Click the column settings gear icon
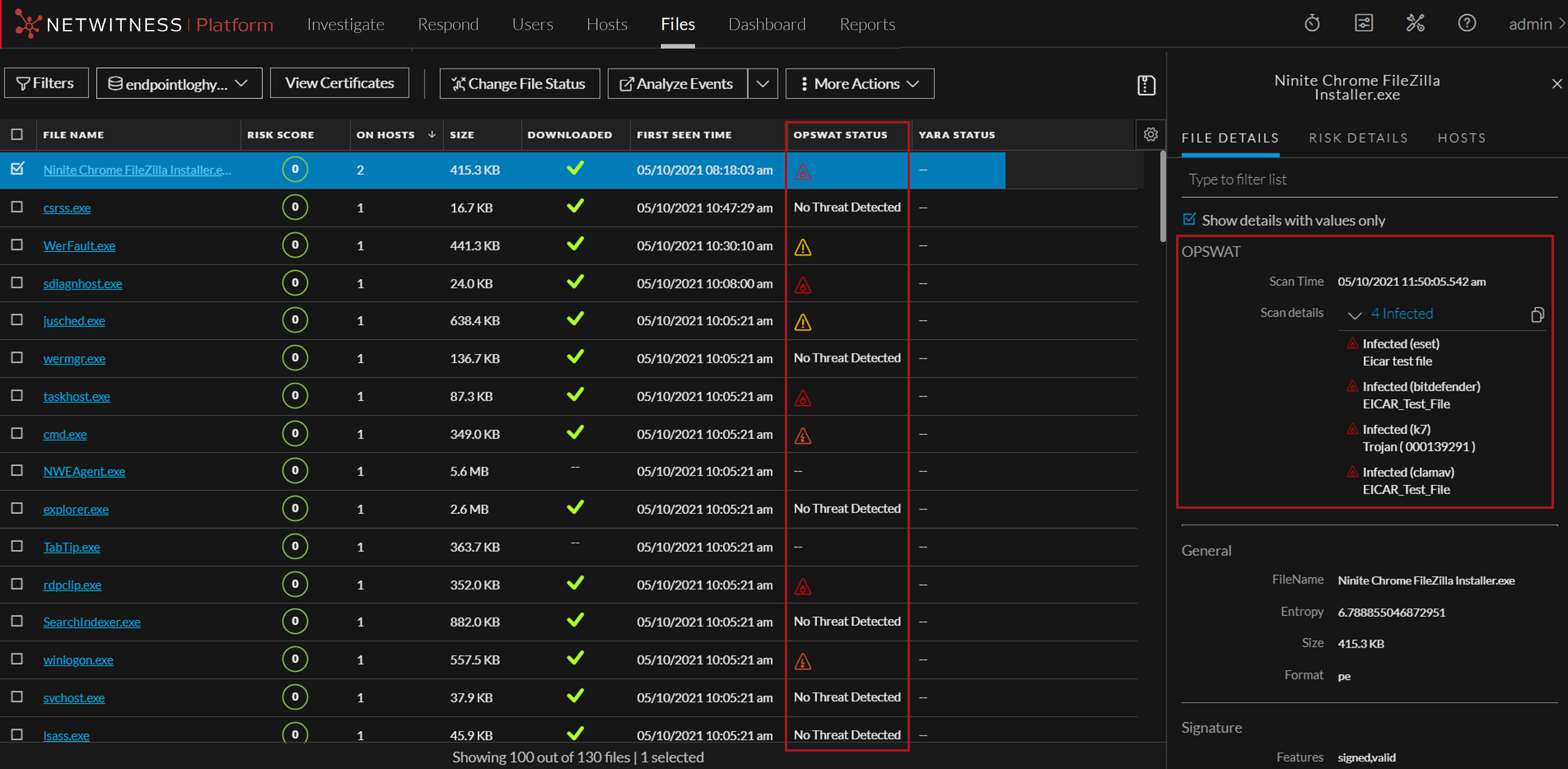Screen dimensions: 1568x769 1150,135
